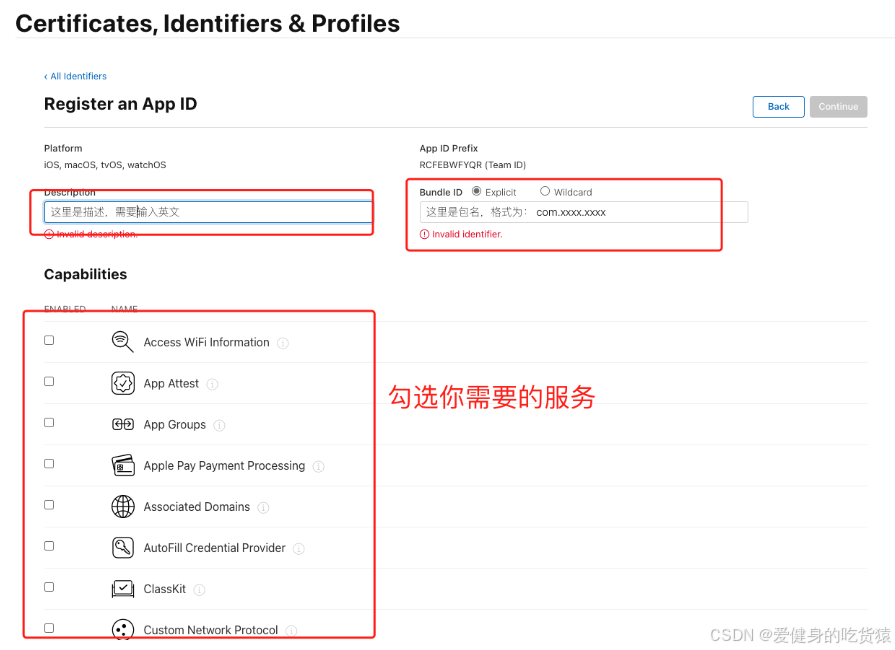The height and width of the screenshot is (650, 895).
Task: Click the Continue button
Action: click(x=838, y=107)
